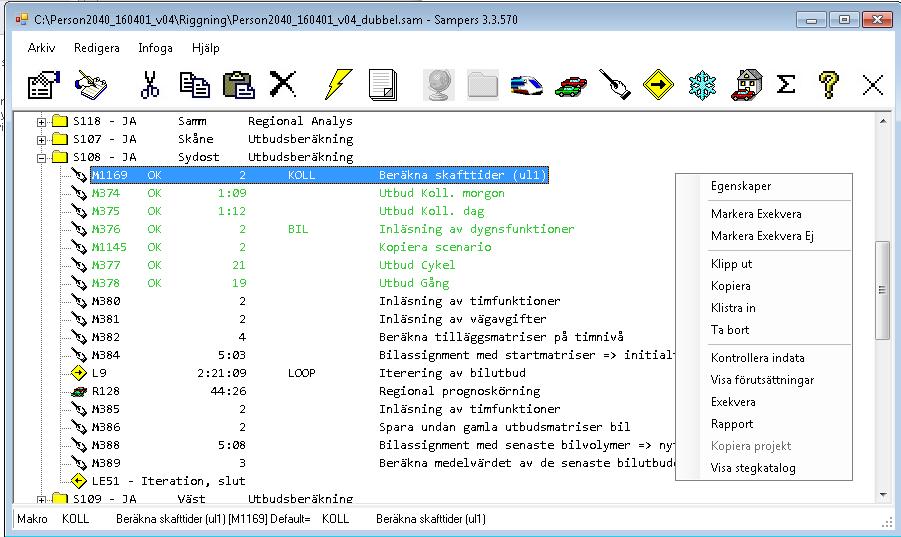This screenshot has height=537, width=901.
Task: Click the macro hand-pointer toolbar icon
Action: pos(615,85)
